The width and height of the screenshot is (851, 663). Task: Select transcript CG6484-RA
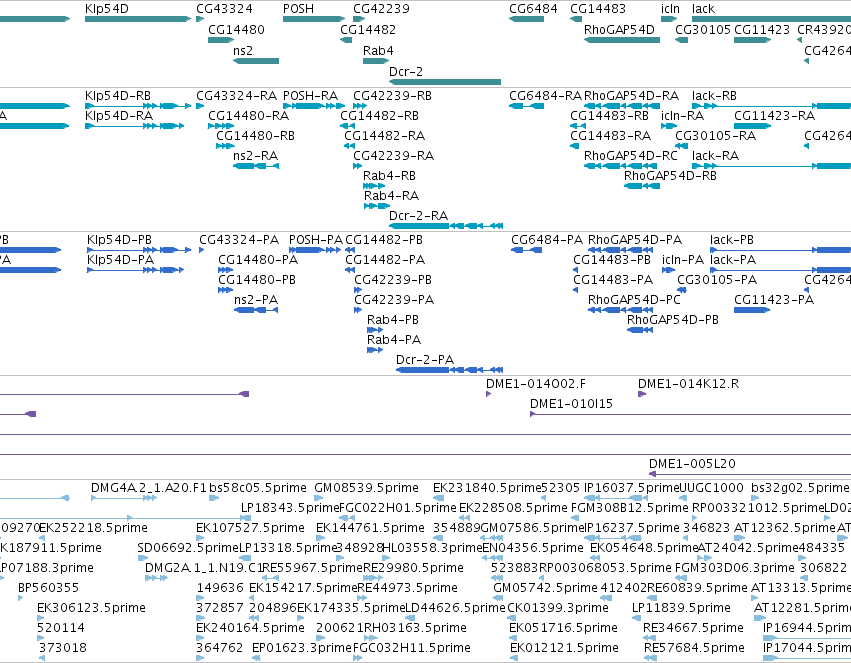tap(545, 96)
